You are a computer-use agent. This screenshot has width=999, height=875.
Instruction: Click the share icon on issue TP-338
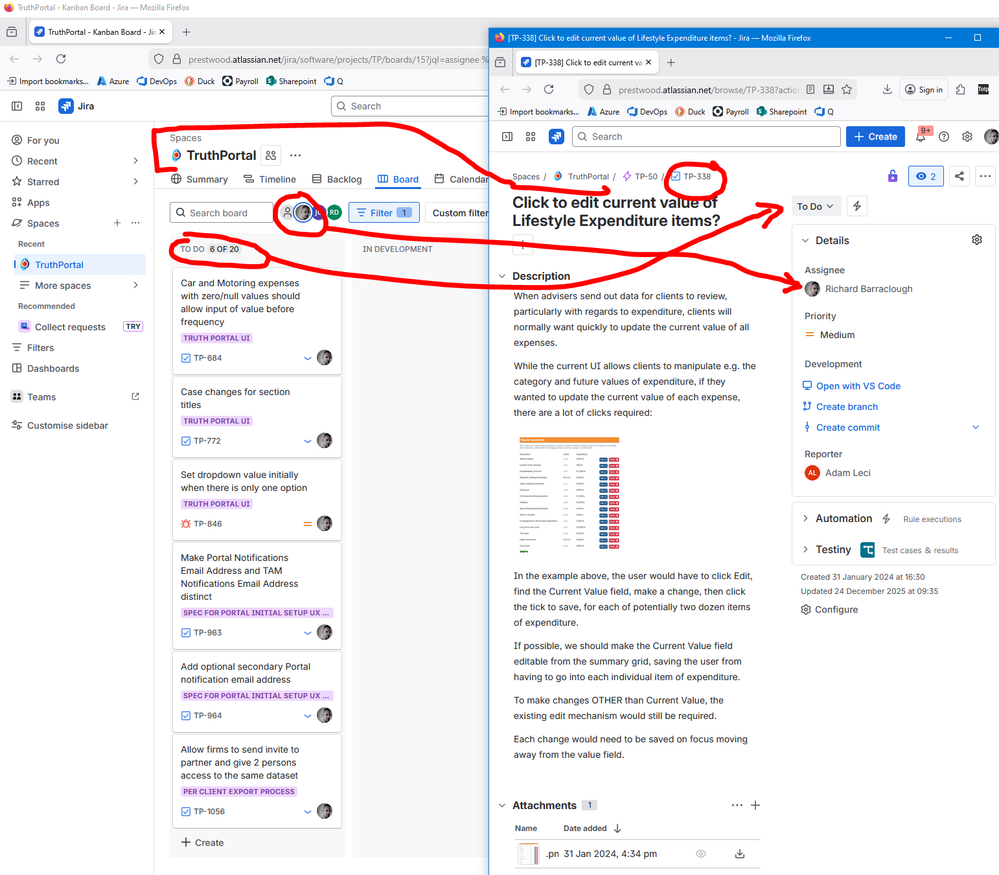tap(958, 175)
